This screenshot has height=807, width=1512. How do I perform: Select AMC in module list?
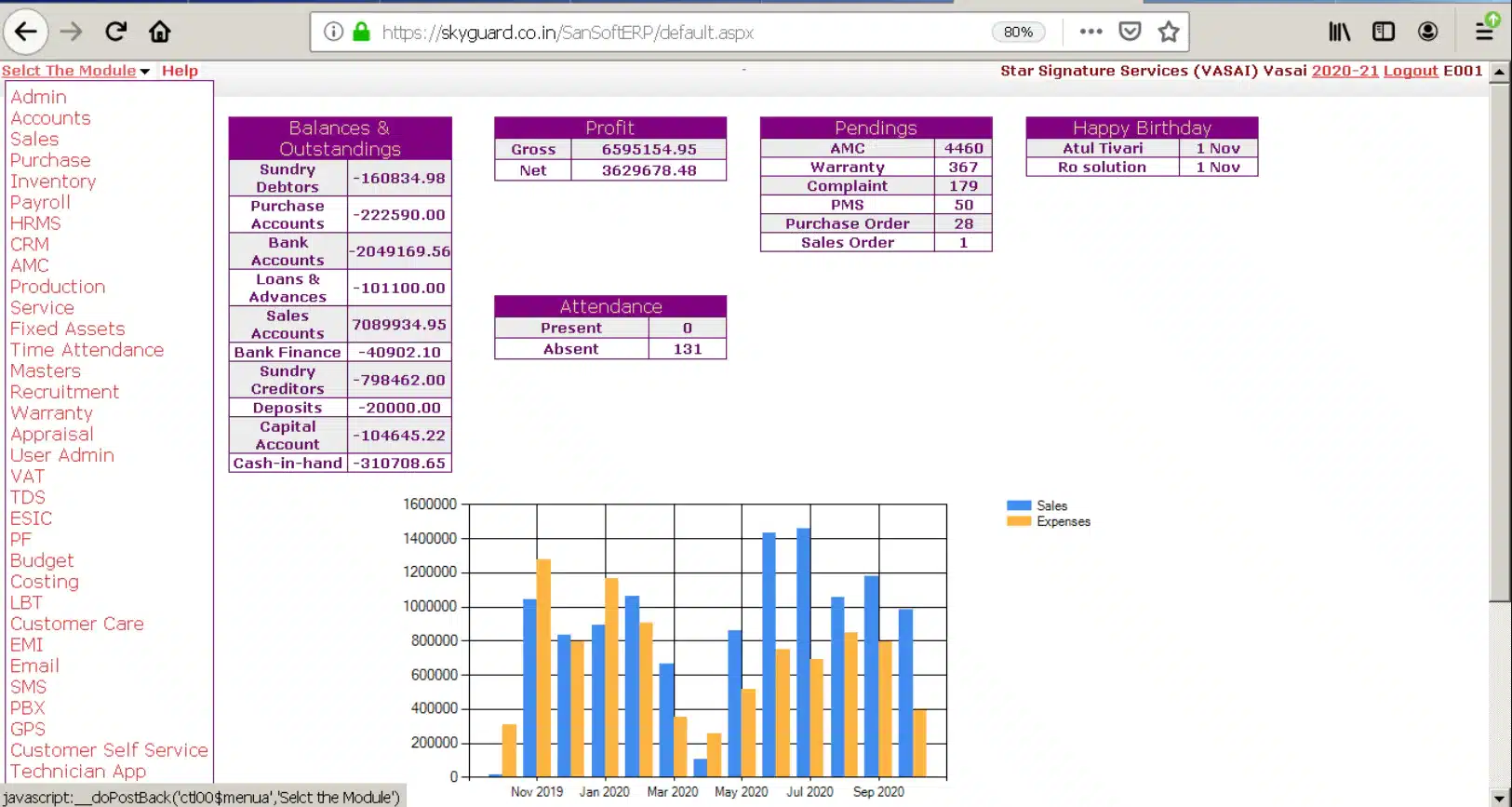coord(30,265)
